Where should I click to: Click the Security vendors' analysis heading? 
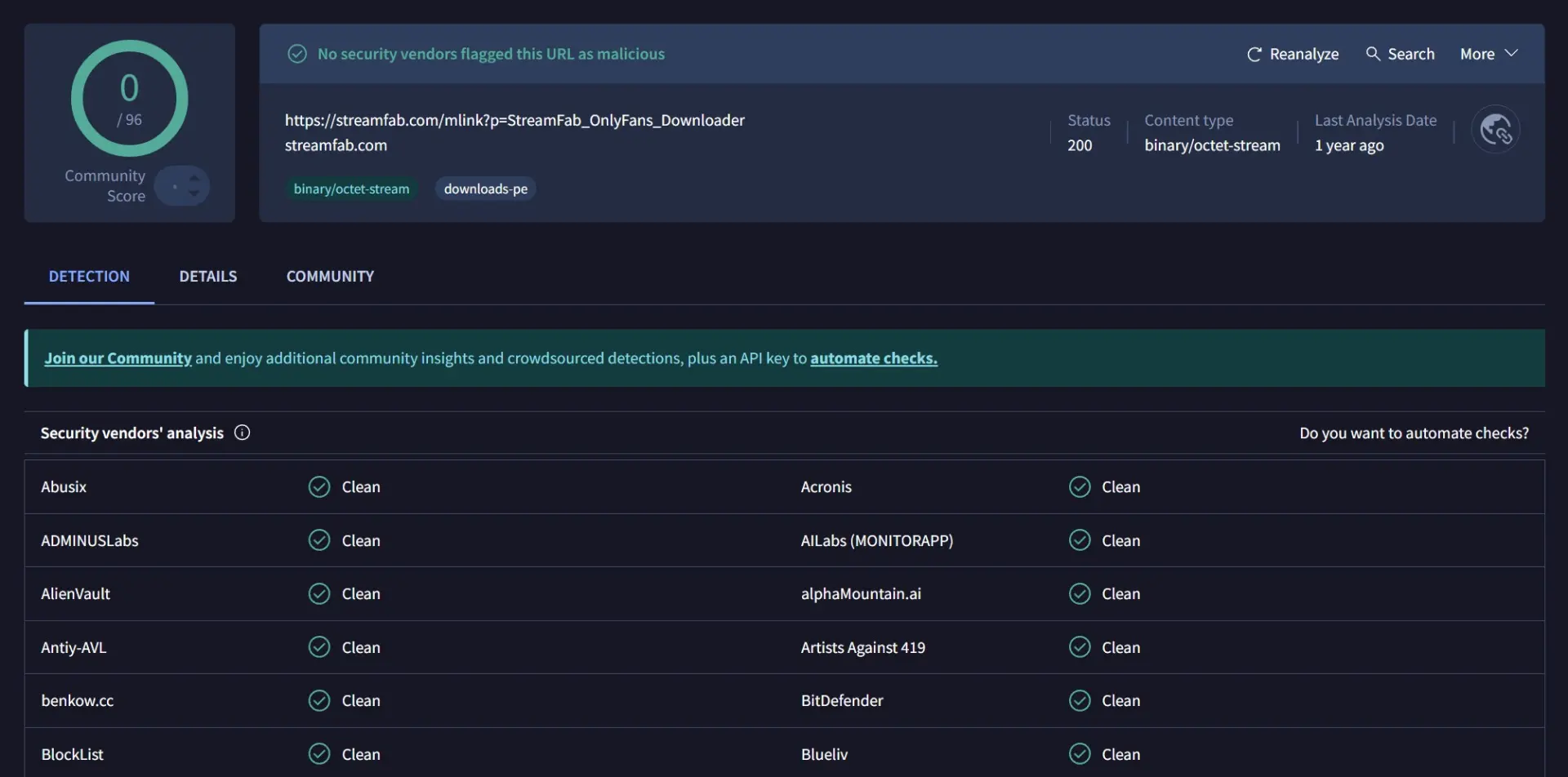pyautogui.click(x=132, y=433)
